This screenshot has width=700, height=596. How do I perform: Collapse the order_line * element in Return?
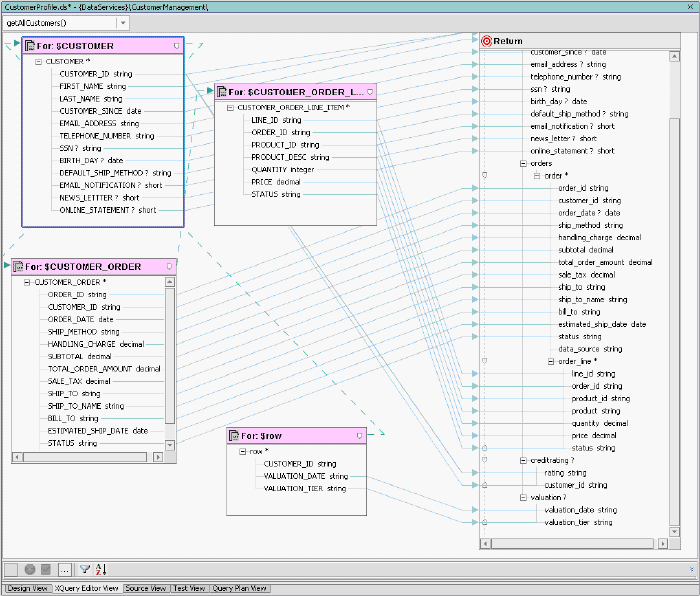coord(551,361)
